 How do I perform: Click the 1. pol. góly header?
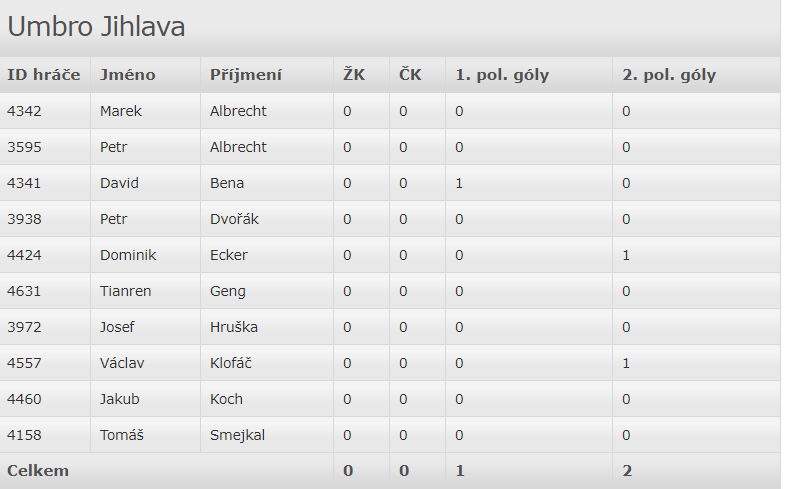(502, 75)
